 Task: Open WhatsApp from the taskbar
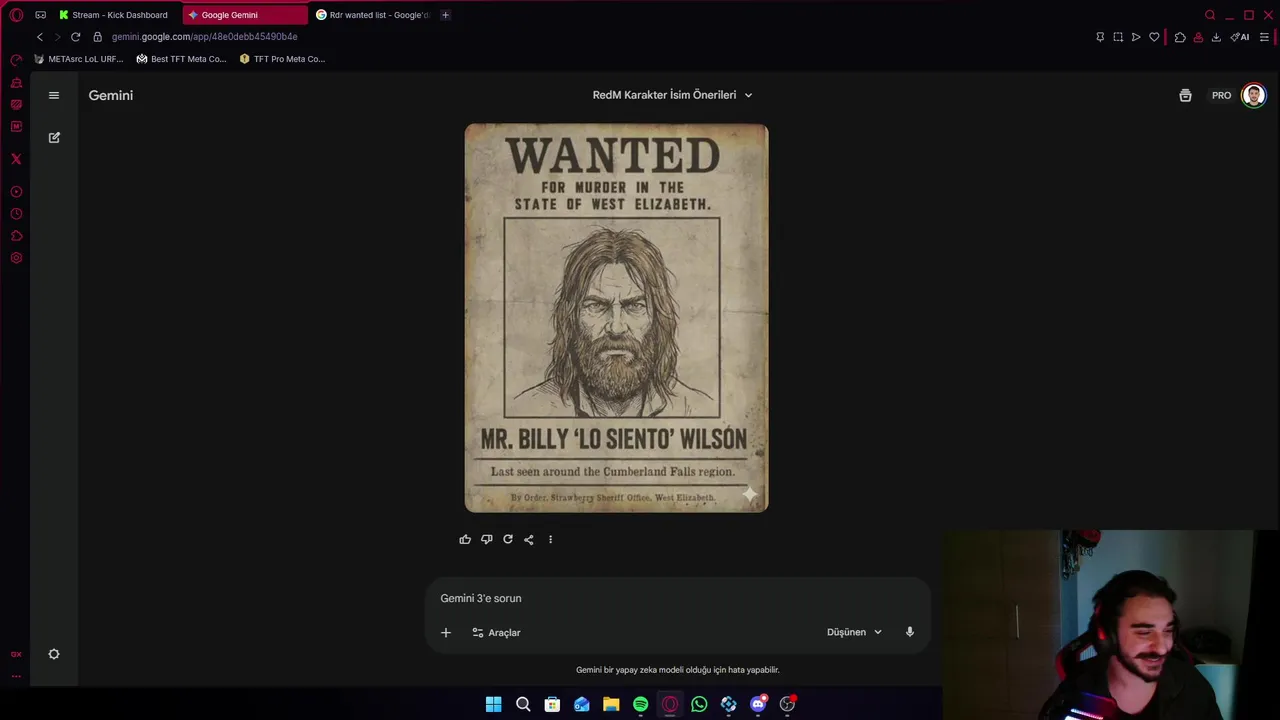pos(699,704)
